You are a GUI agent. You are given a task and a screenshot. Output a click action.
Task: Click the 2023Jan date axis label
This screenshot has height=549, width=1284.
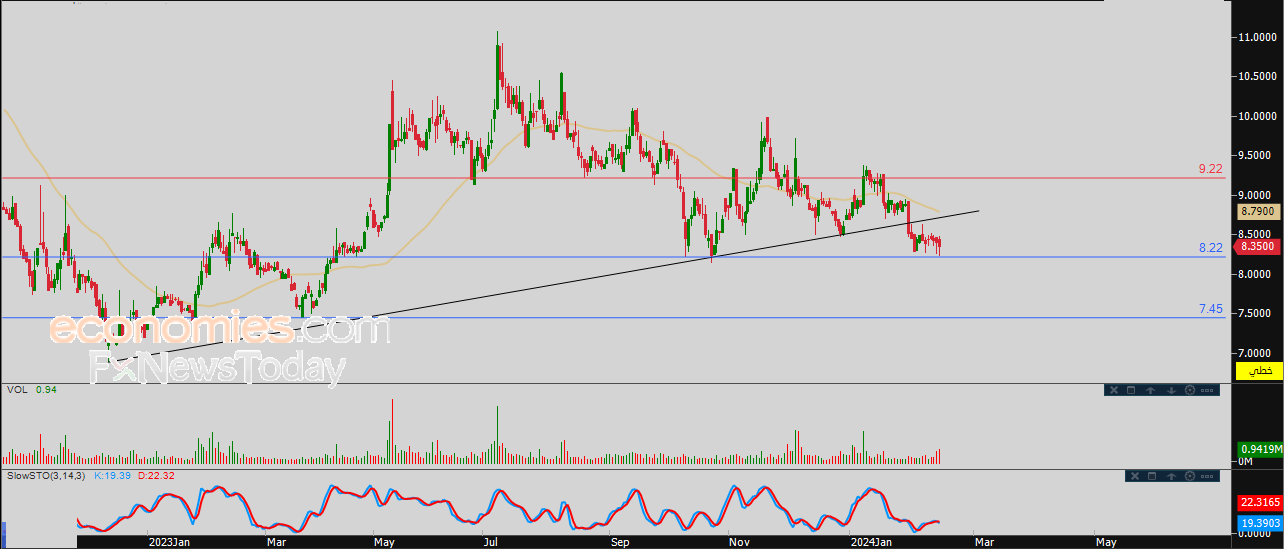coord(171,542)
